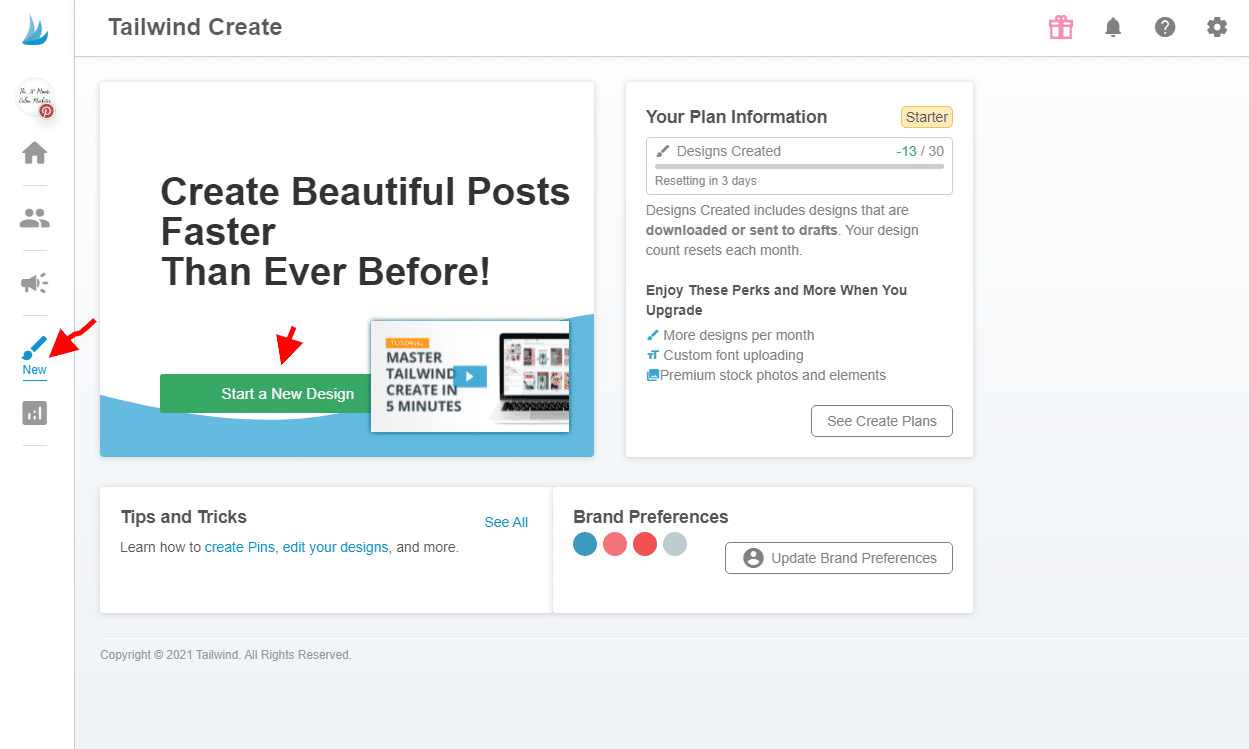Open the settings gear icon
1249x749 pixels.
tap(1217, 27)
